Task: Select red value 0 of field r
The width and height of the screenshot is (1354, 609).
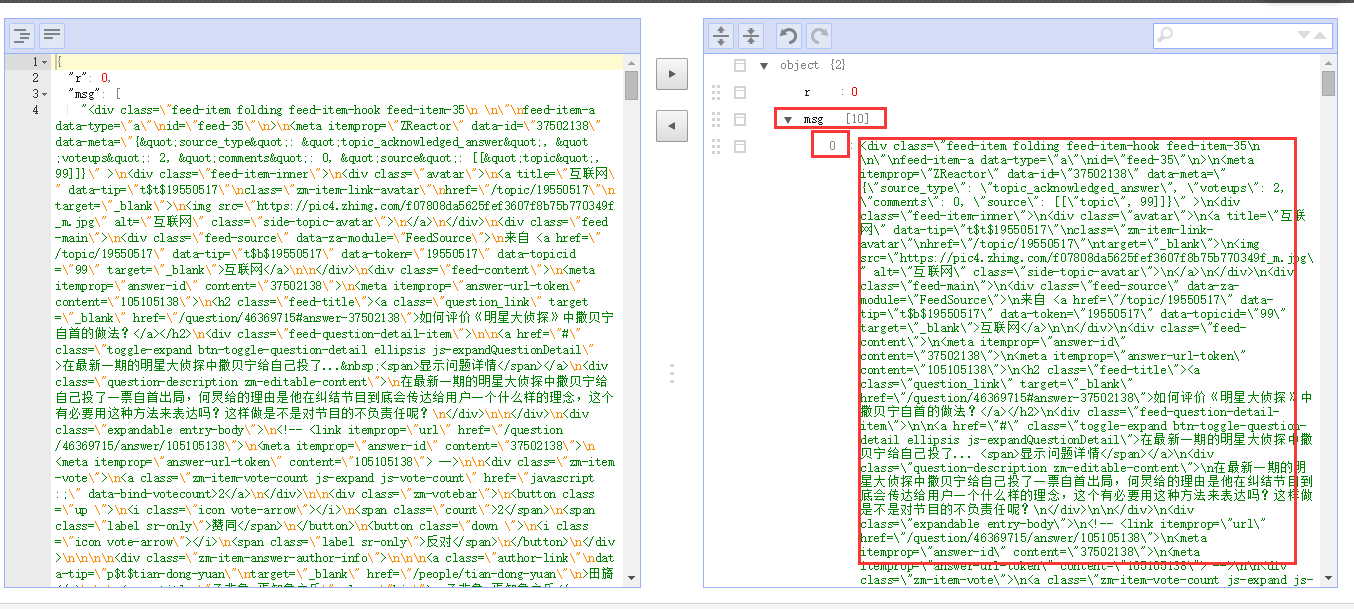Action: [x=854, y=92]
